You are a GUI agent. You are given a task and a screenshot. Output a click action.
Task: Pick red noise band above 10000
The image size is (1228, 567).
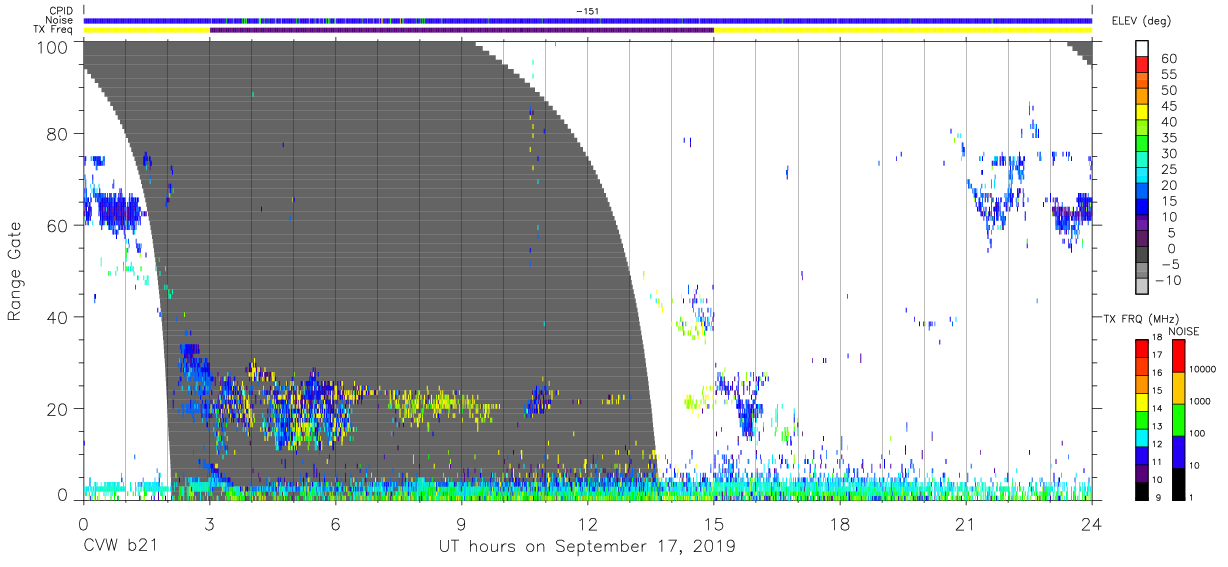coord(1177,356)
